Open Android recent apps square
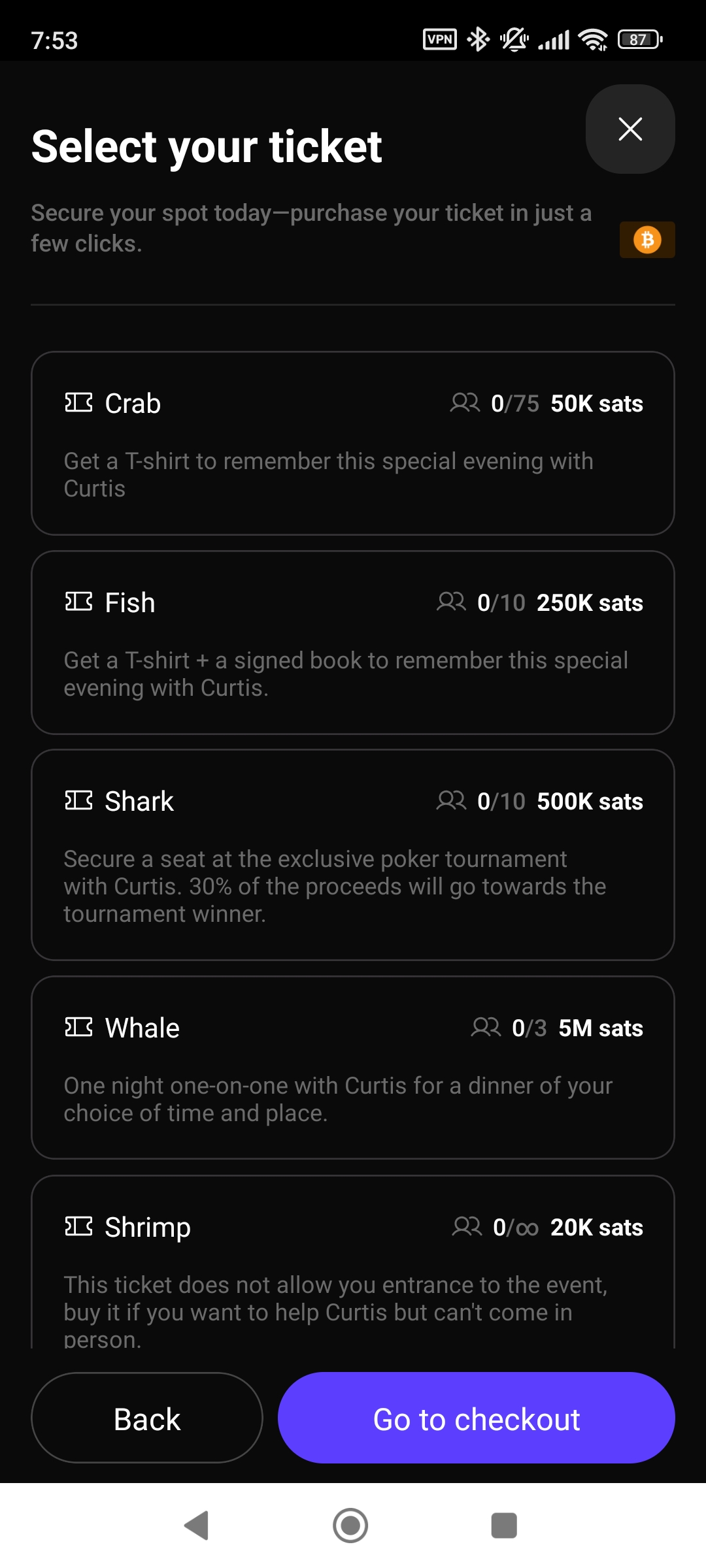Image resolution: width=706 pixels, height=1568 pixels. [x=504, y=1526]
